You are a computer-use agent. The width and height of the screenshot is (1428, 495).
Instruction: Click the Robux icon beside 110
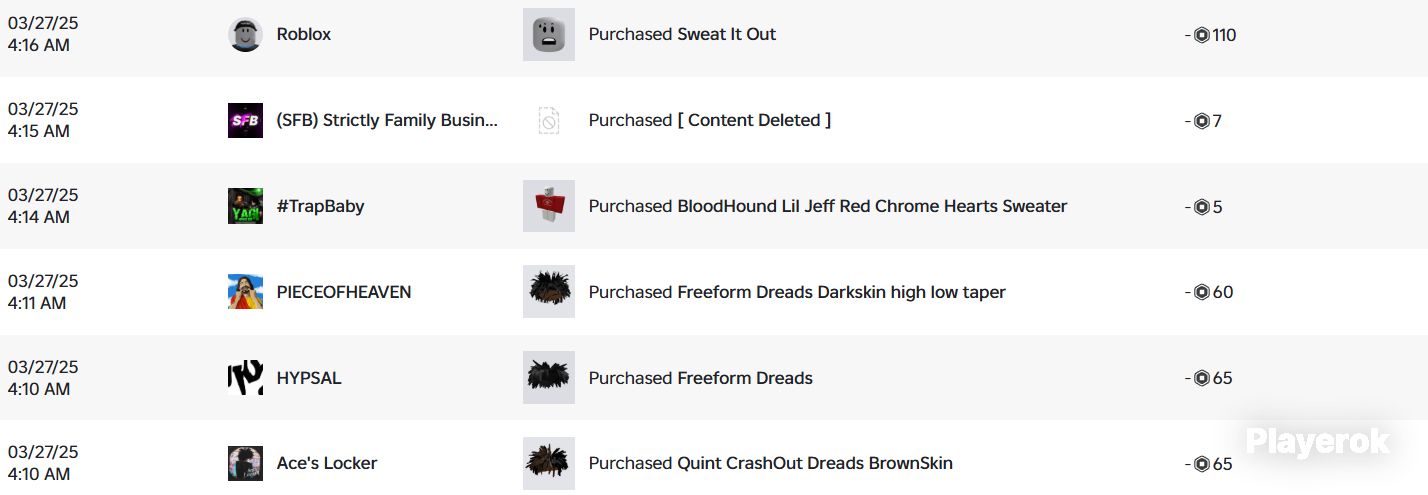tap(1201, 35)
